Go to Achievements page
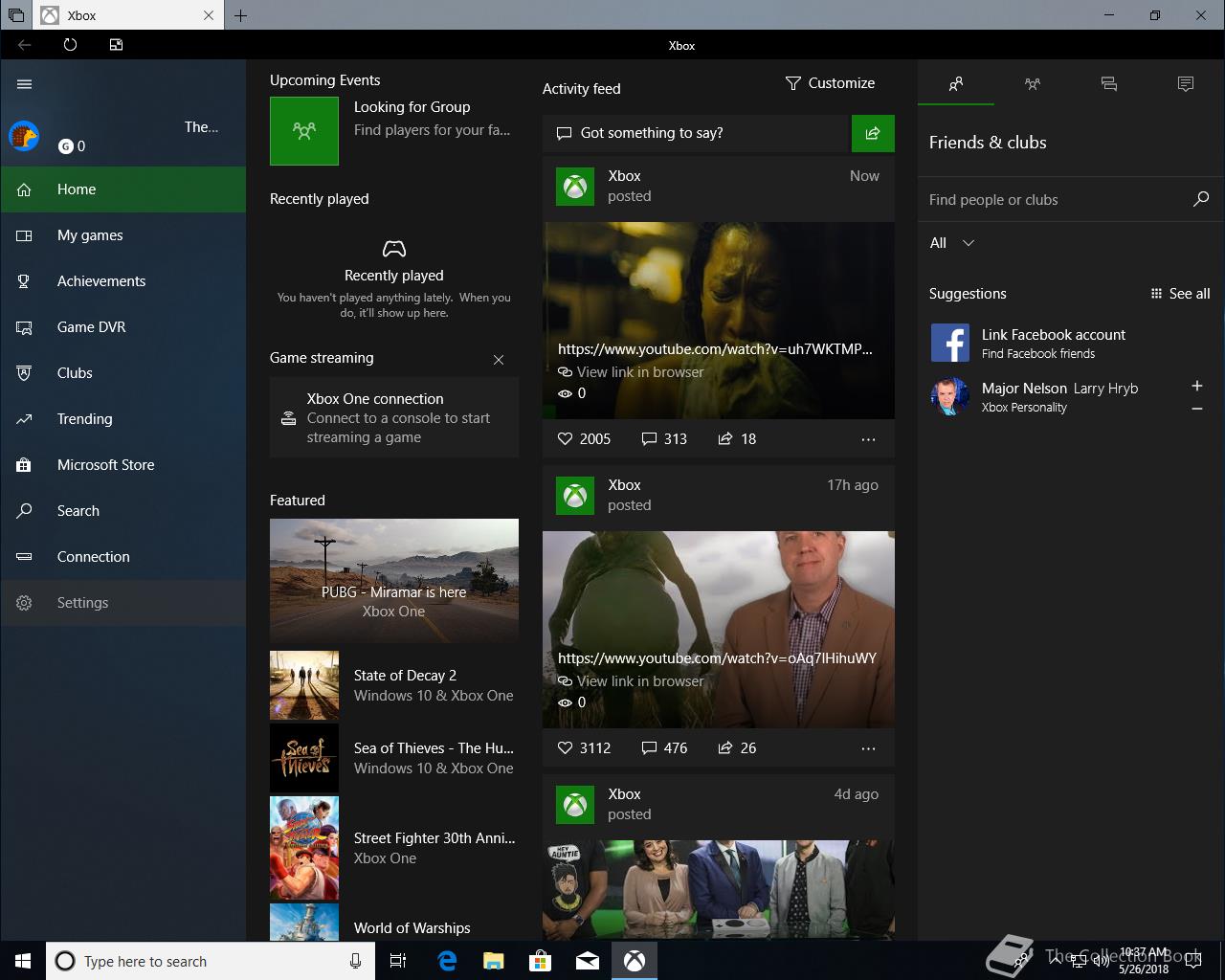 pos(122,281)
